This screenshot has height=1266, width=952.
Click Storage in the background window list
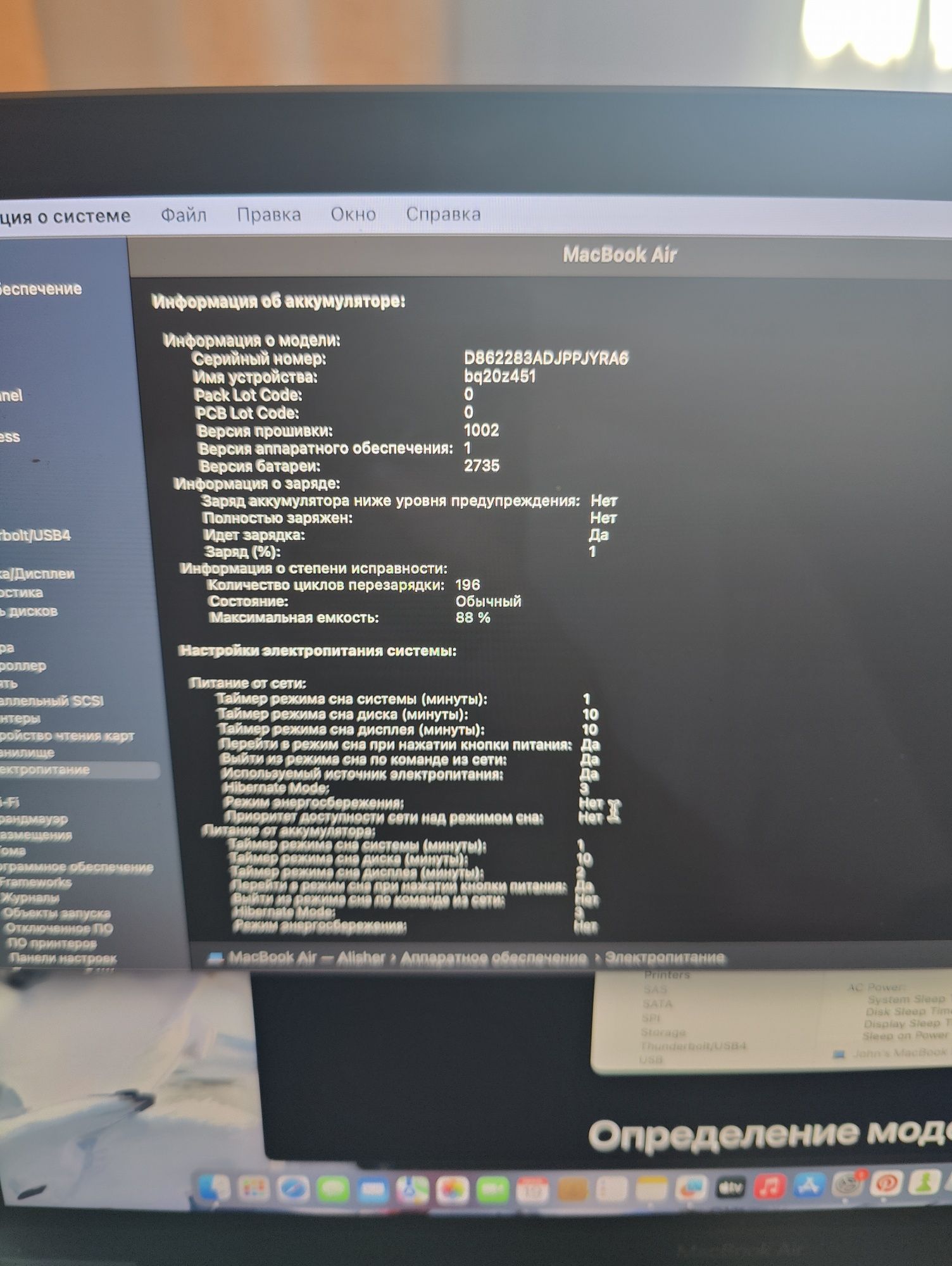pos(663,1032)
